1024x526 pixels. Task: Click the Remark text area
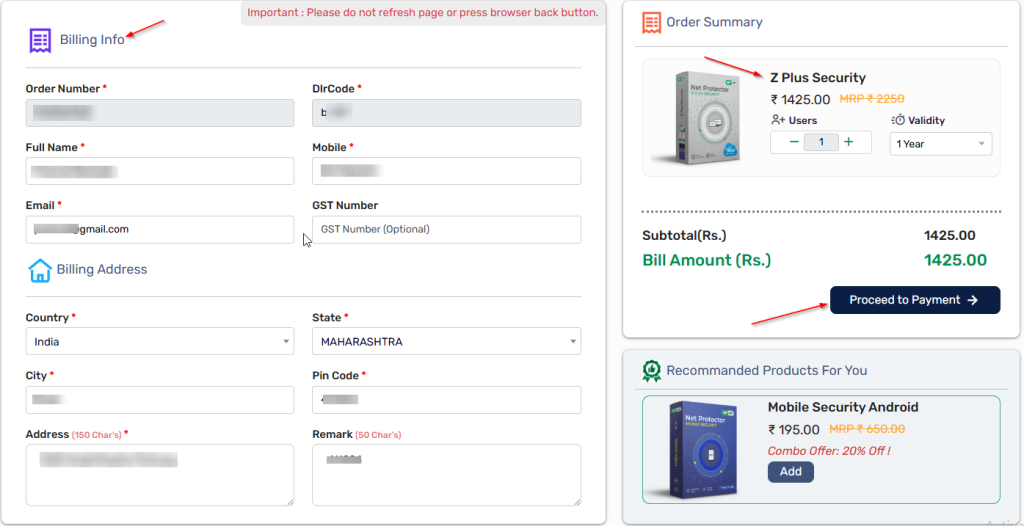(x=446, y=475)
